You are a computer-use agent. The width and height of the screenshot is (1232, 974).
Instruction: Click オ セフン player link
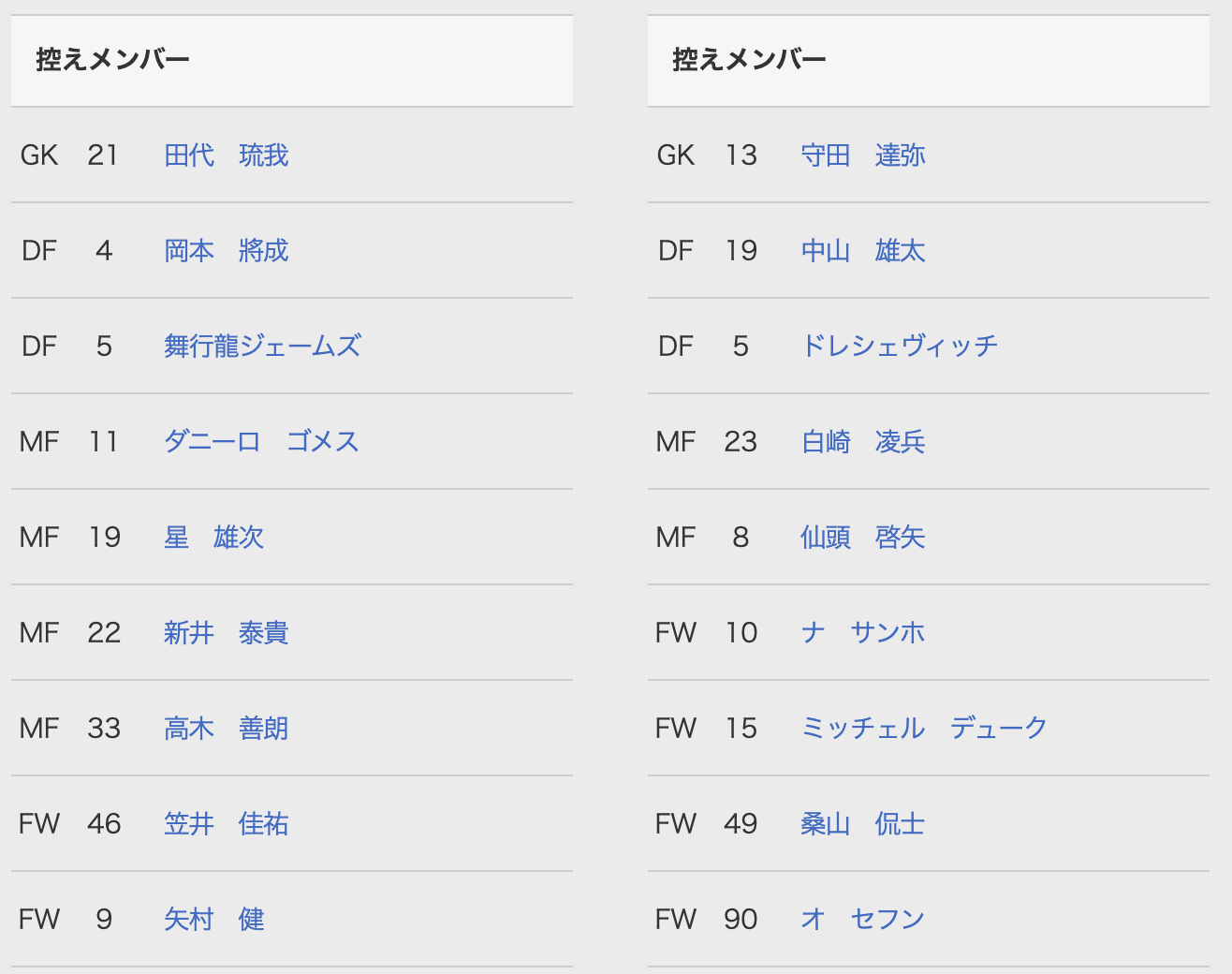click(862, 920)
